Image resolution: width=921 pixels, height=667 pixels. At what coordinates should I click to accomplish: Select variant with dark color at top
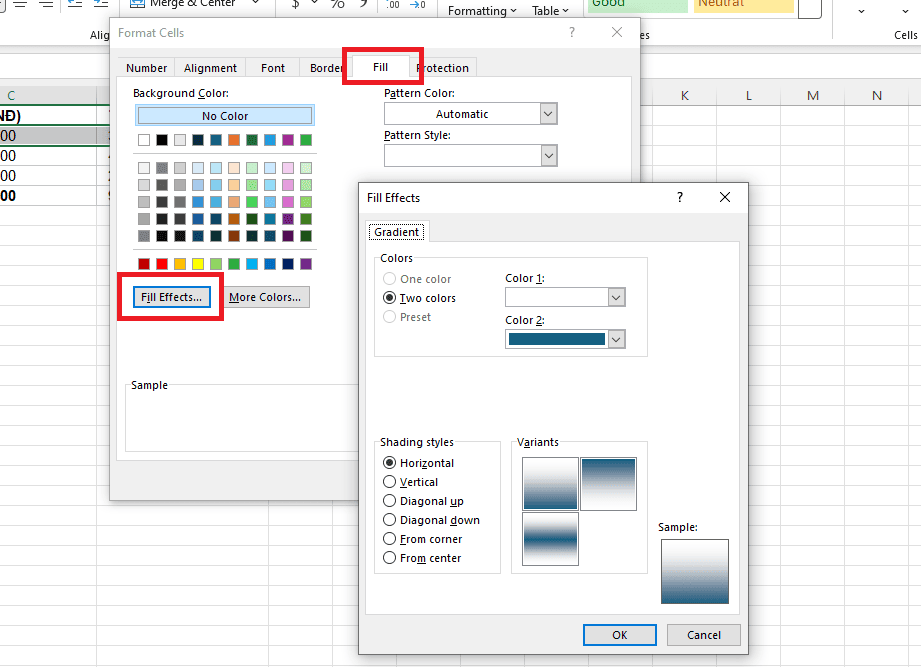point(609,484)
